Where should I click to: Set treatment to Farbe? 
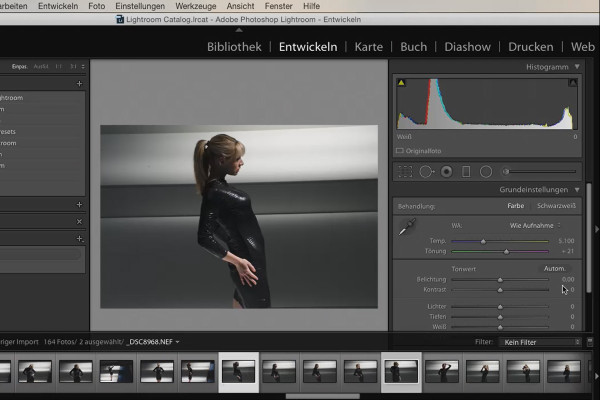(x=515, y=206)
